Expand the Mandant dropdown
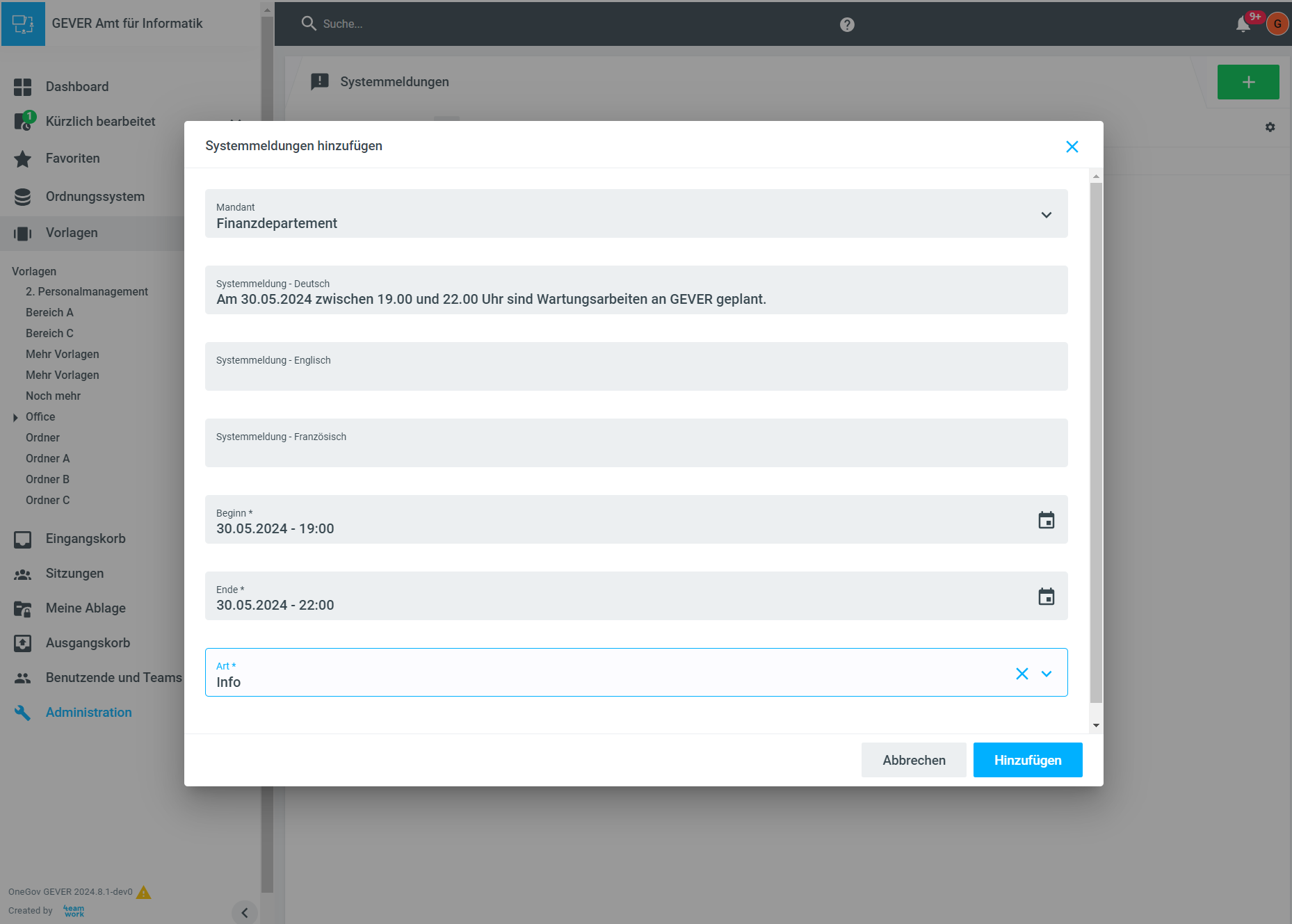1292x924 pixels. 1046,215
